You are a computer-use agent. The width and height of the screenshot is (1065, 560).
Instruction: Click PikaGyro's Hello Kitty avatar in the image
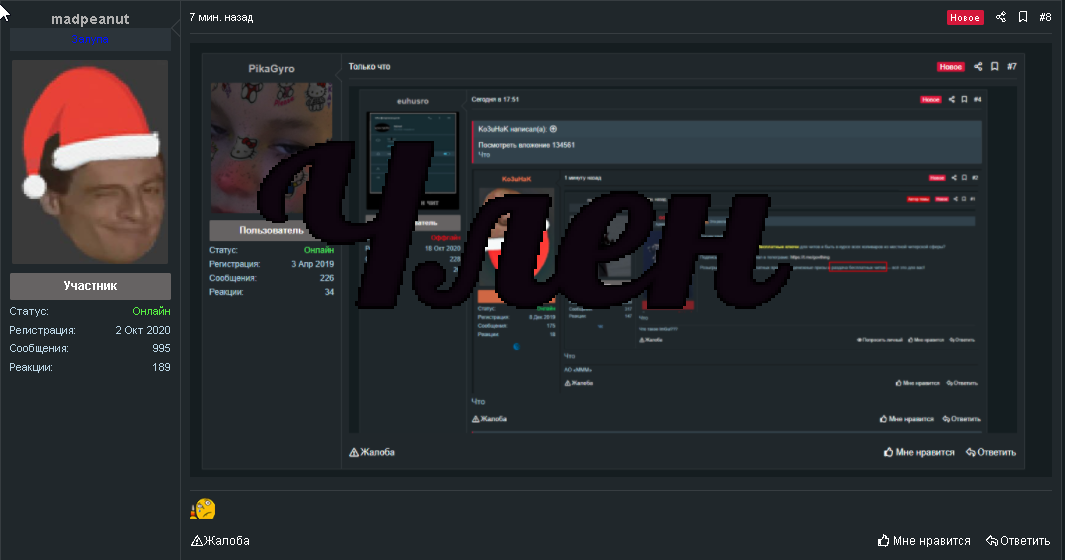(x=271, y=147)
